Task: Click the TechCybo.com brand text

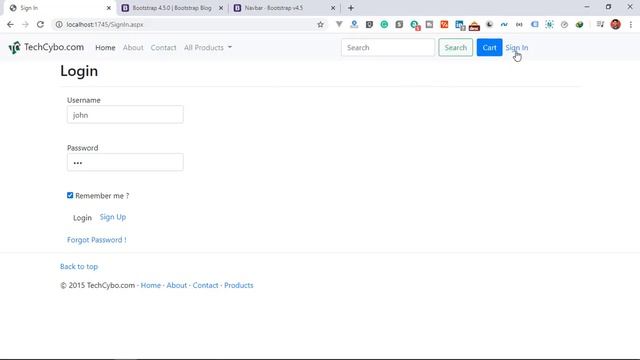Action: 54,47
